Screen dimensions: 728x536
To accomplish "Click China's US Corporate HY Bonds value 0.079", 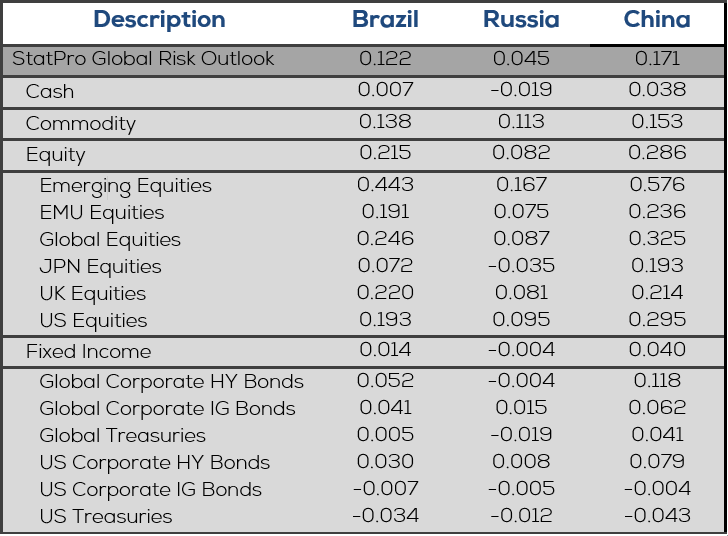I will coord(657,462).
